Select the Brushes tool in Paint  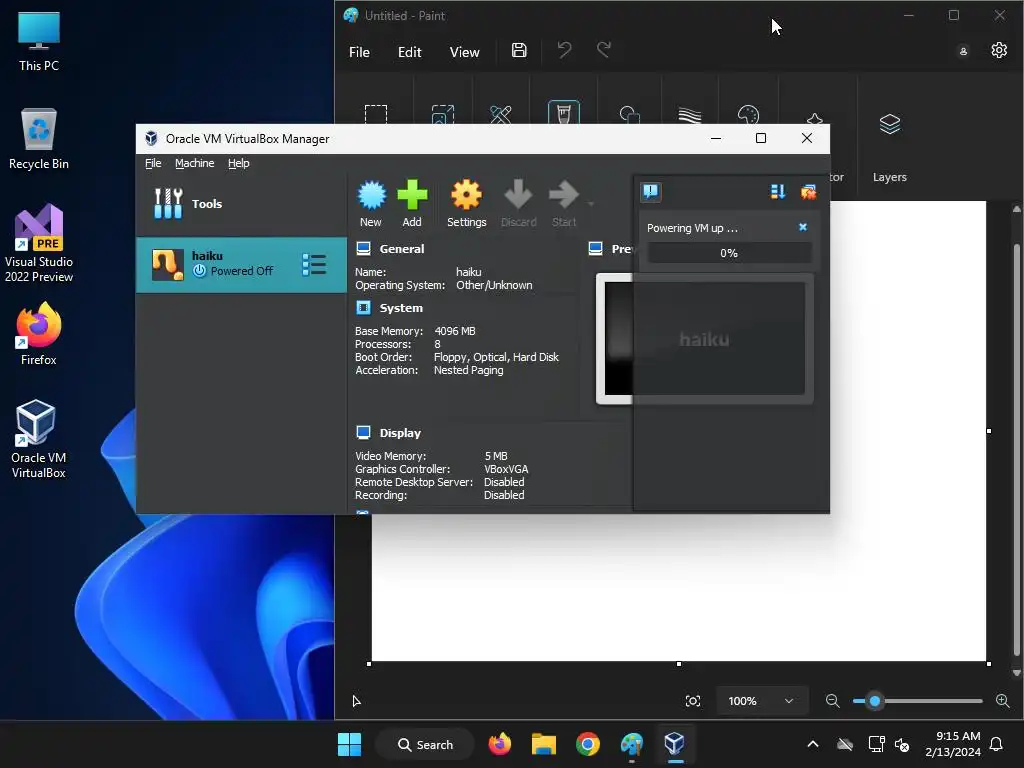564,112
